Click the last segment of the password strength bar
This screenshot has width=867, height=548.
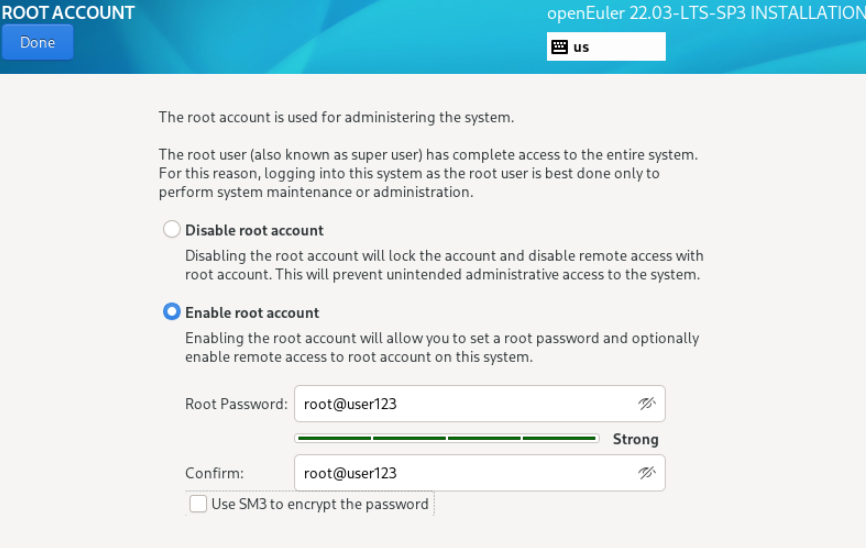pos(560,438)
